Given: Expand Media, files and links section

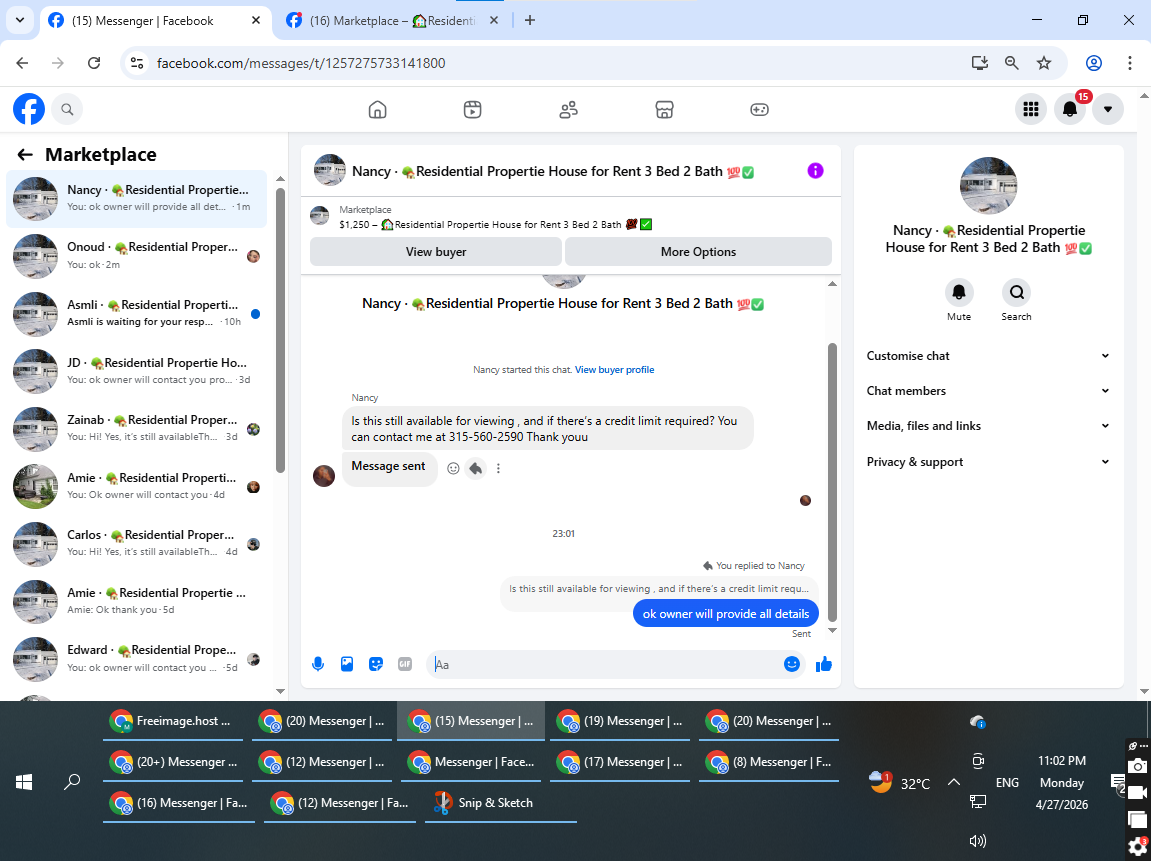Looking at the screenshot, I should (987, 426).
